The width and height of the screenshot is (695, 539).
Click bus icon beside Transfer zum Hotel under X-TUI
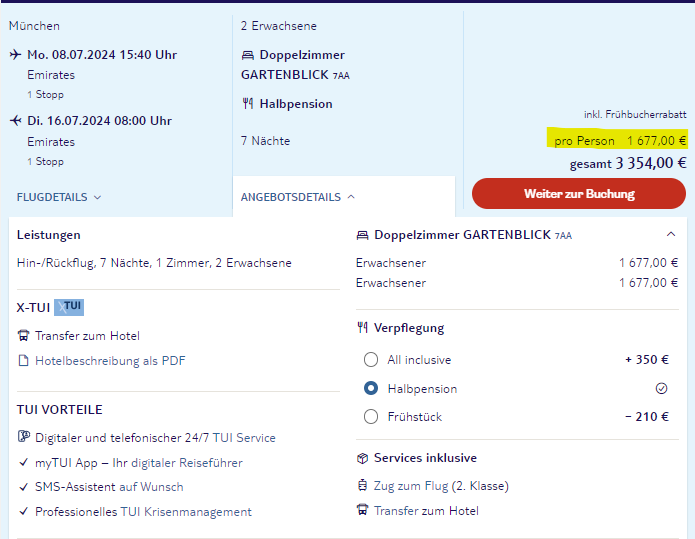pyautogui.click(x=23, y=336)
